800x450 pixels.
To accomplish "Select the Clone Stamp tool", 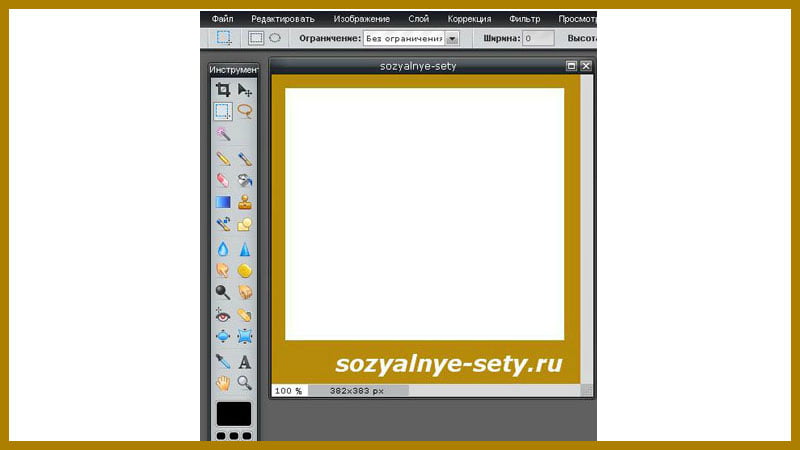I will [245, 202].
